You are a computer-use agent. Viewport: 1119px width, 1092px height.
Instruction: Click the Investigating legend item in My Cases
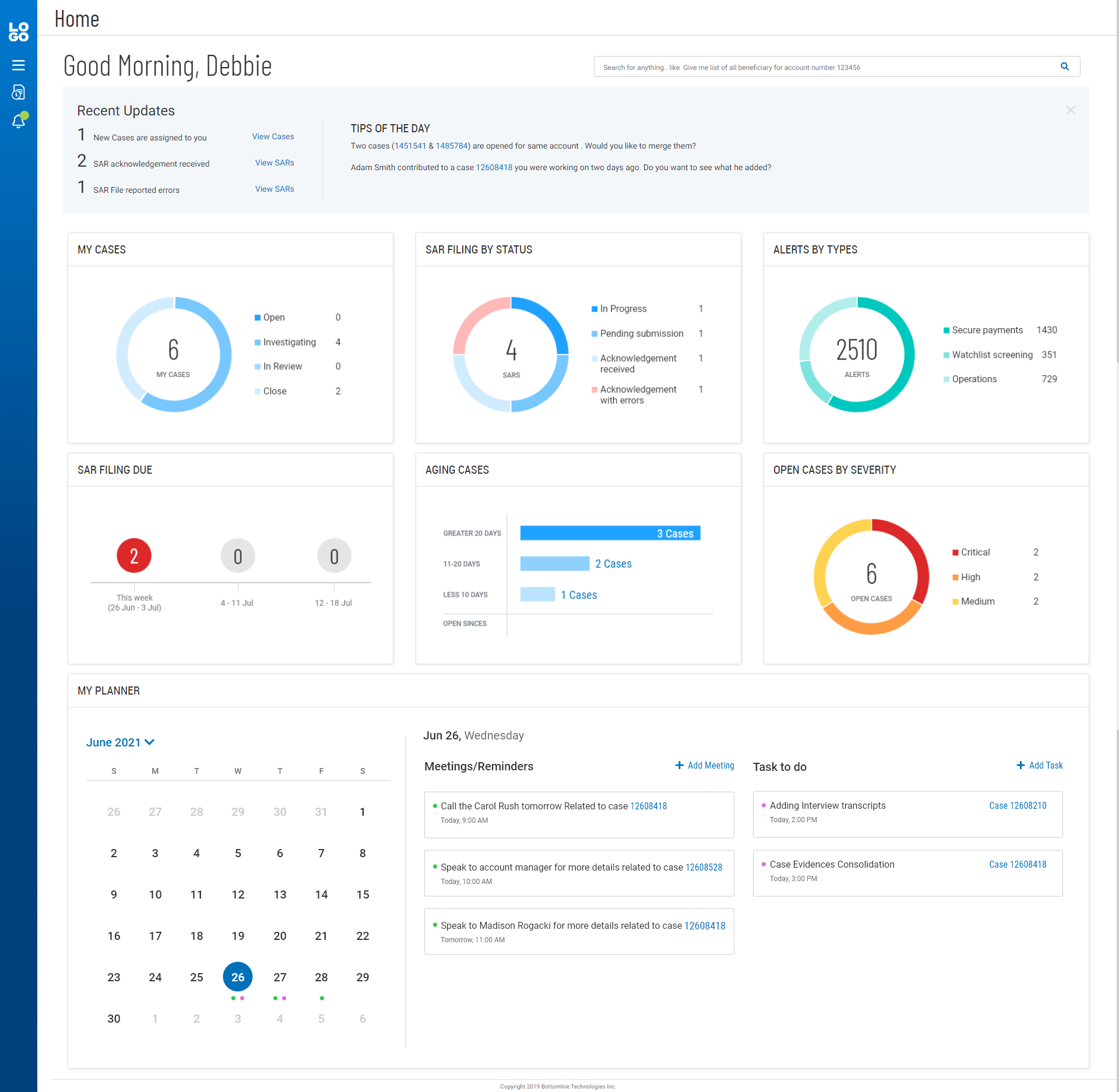tap(289, 342)
